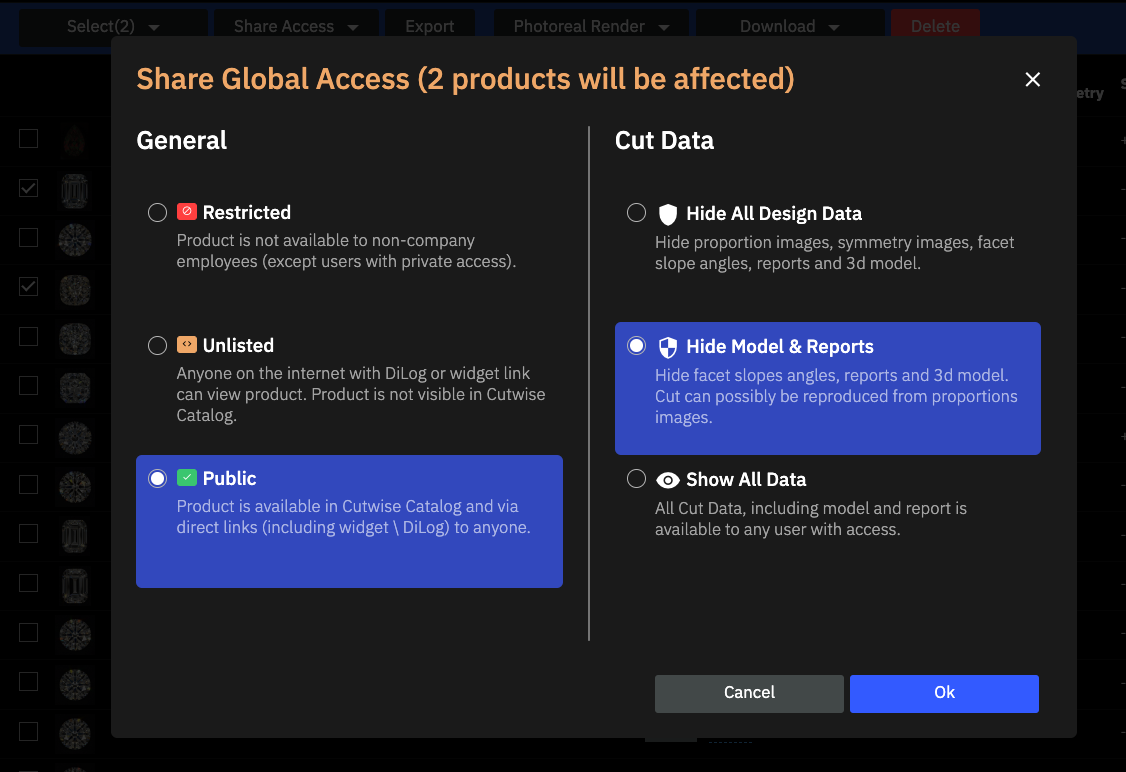Image resolution: width=1126 pixels, height=772 pixels.
Task: Click the Public option title text
Action: [229, 478]
